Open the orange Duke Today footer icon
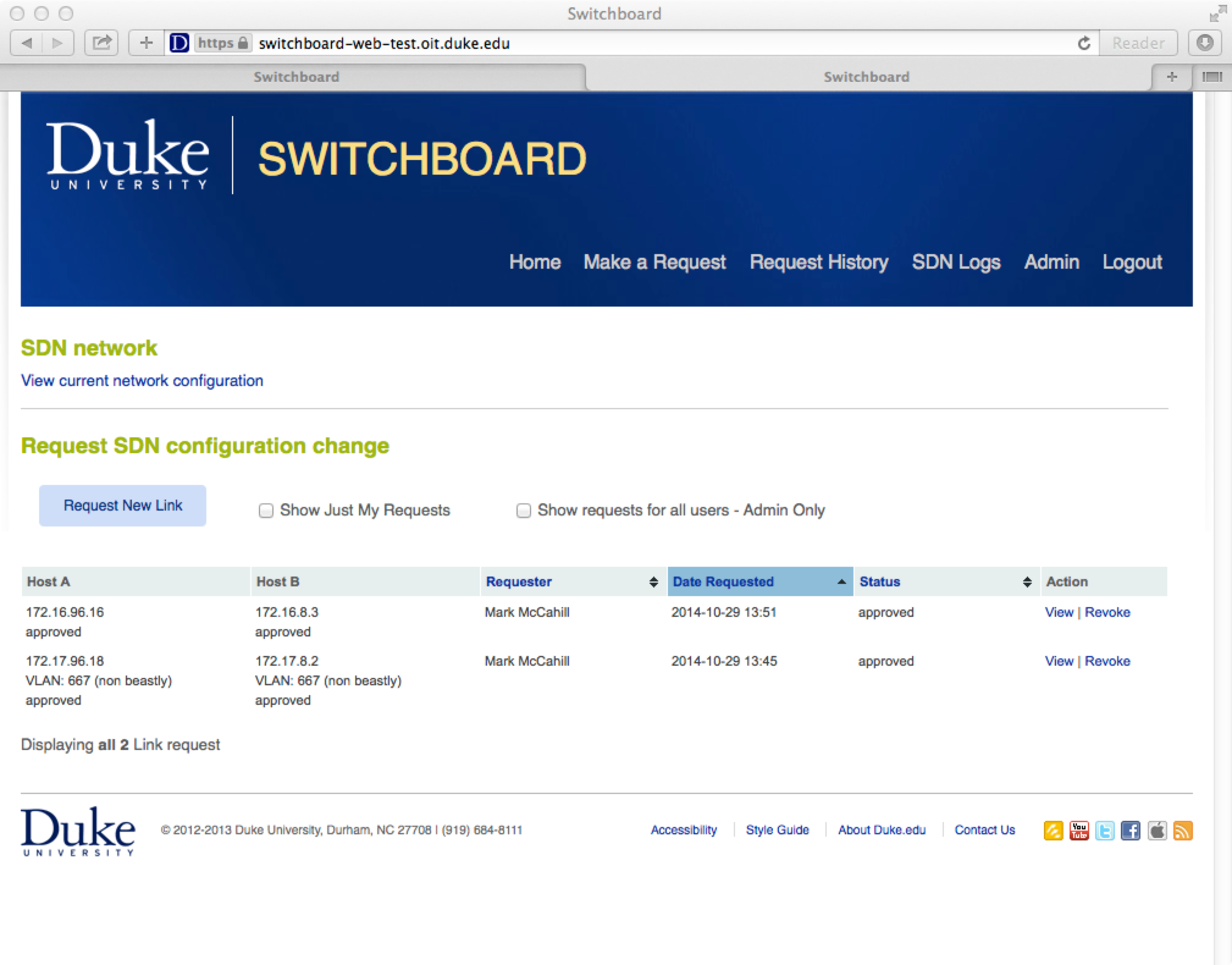 pos(1053,831)
